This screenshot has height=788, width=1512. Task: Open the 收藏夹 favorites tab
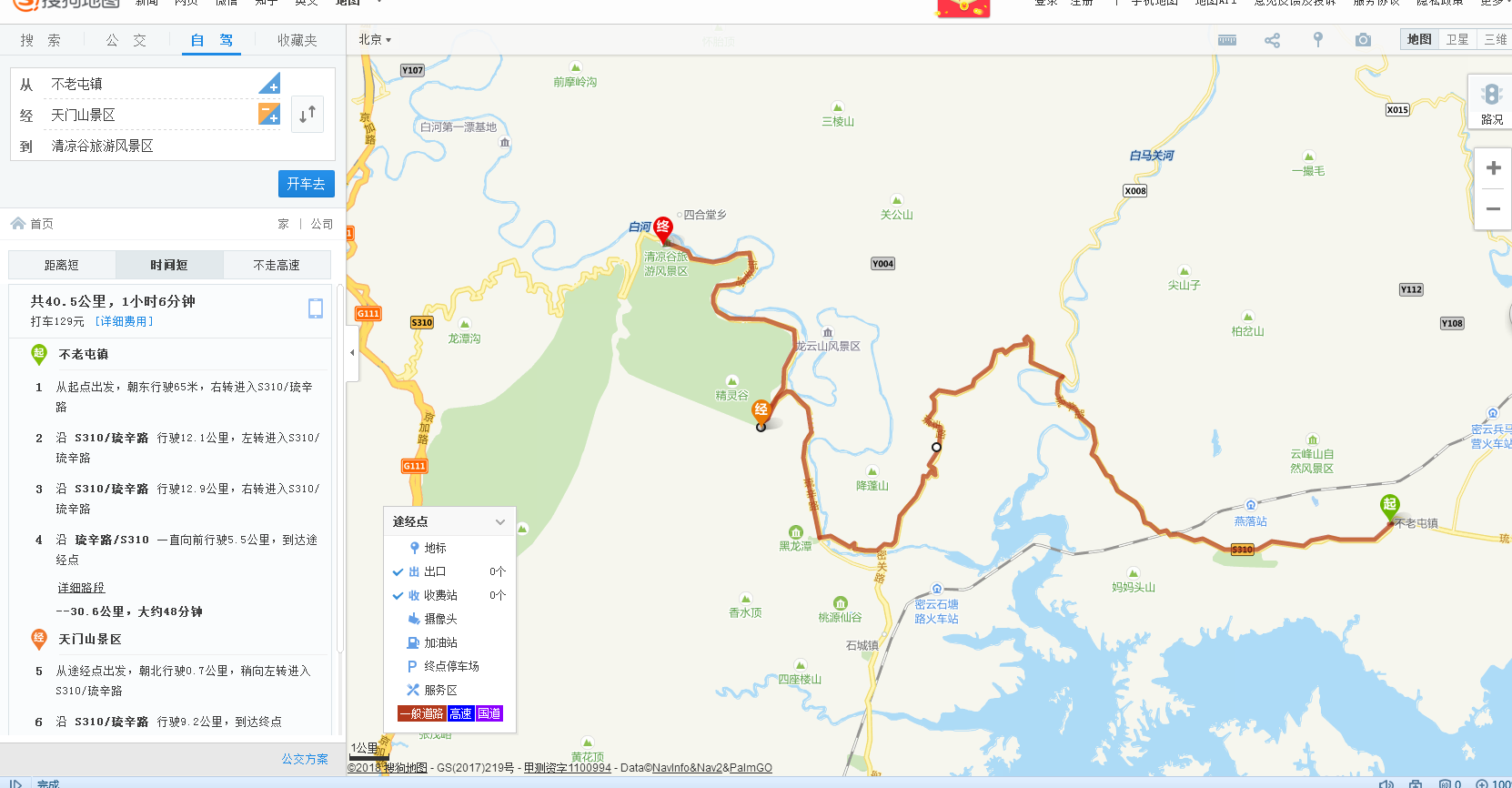click(x=297, y=40)
